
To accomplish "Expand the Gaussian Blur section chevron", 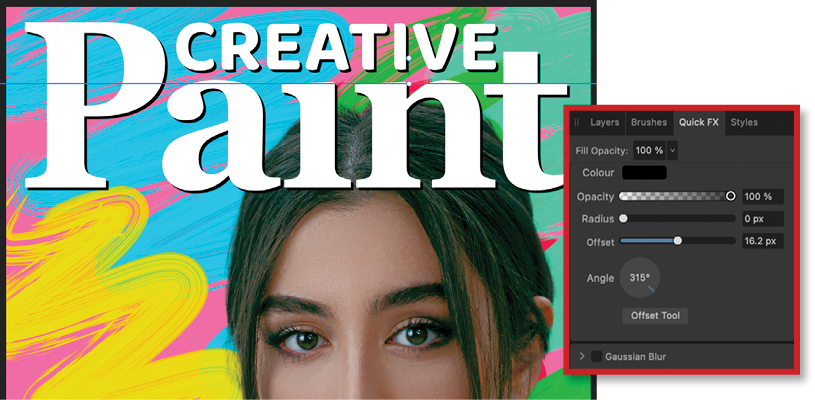I will pos(581,356).
